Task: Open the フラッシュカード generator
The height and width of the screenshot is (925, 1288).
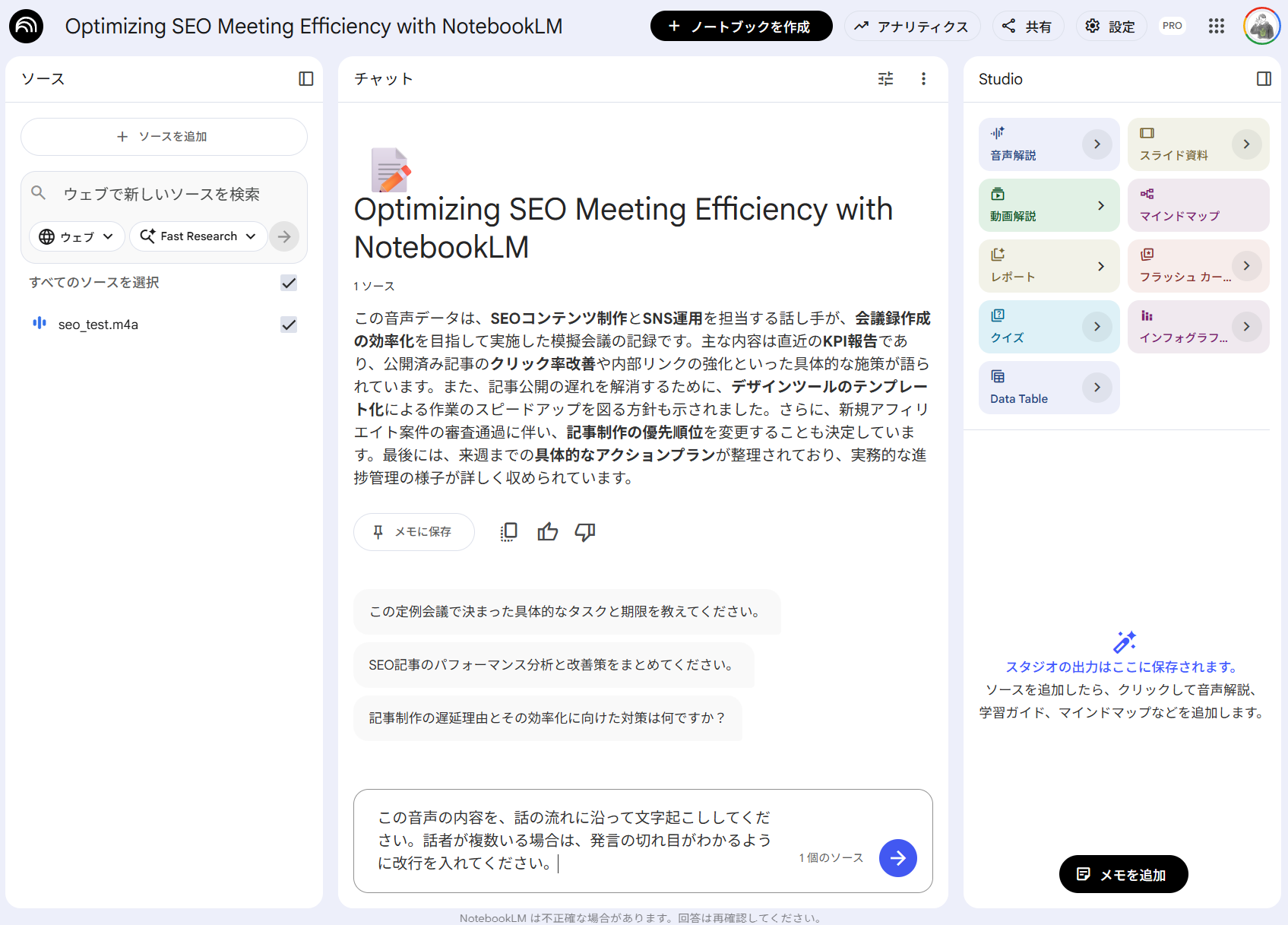Action: pyautogui.click(x=1198, y=265)
